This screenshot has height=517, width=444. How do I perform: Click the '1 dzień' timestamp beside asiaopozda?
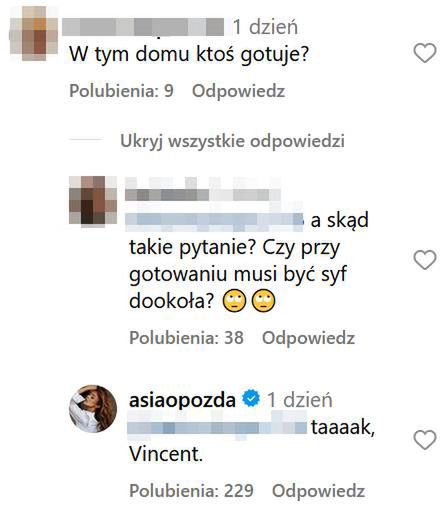pyautogui.click(x=300, y=400)
